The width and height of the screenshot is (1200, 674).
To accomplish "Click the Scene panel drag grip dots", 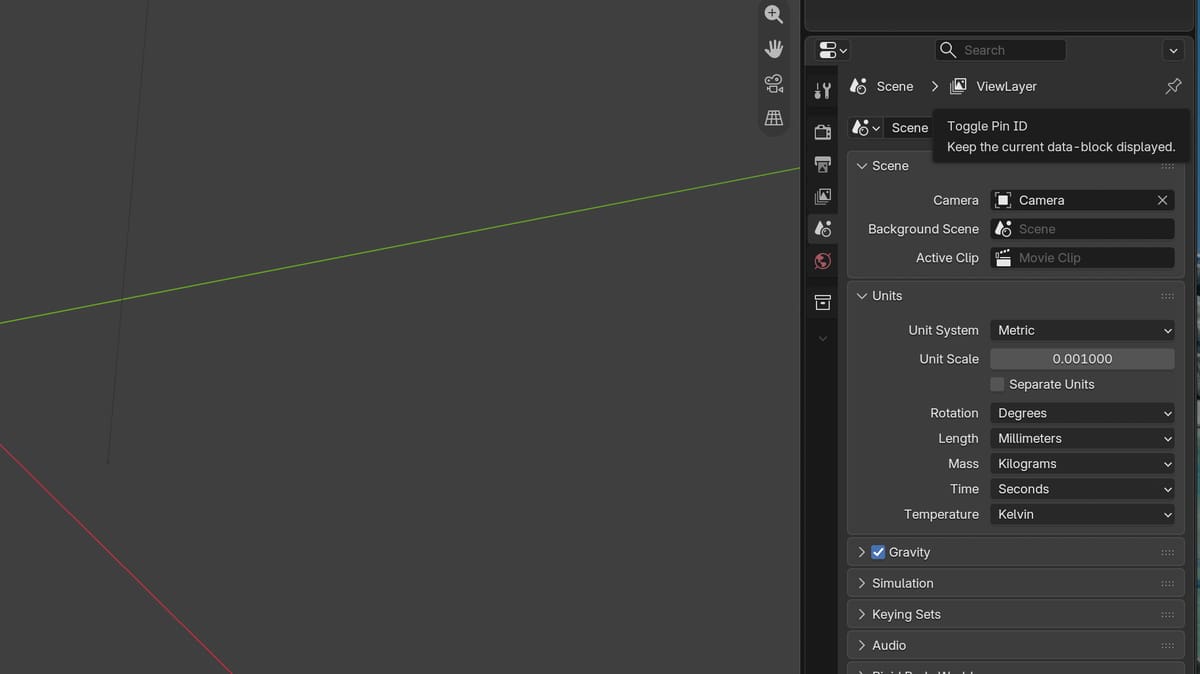I will [1167, 166].
